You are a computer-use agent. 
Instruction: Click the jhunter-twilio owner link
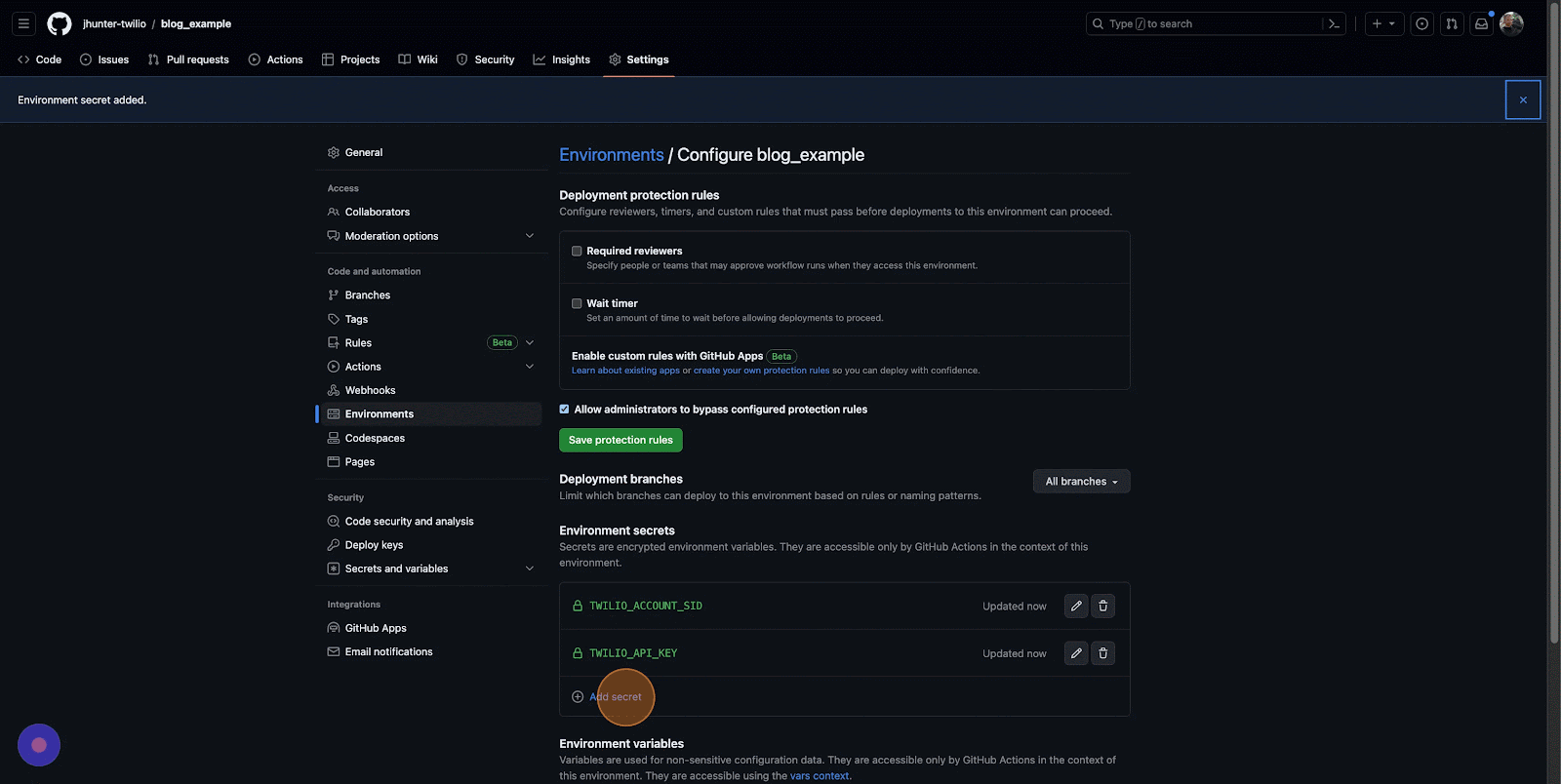[x=114, y=23]
